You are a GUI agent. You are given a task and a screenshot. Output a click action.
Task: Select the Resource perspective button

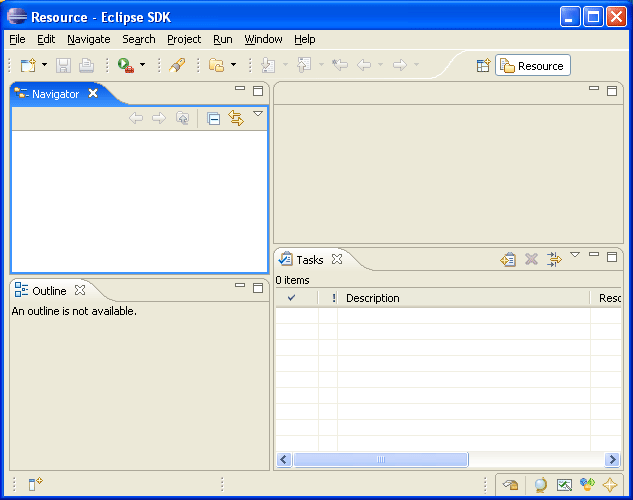coord(533,65)
